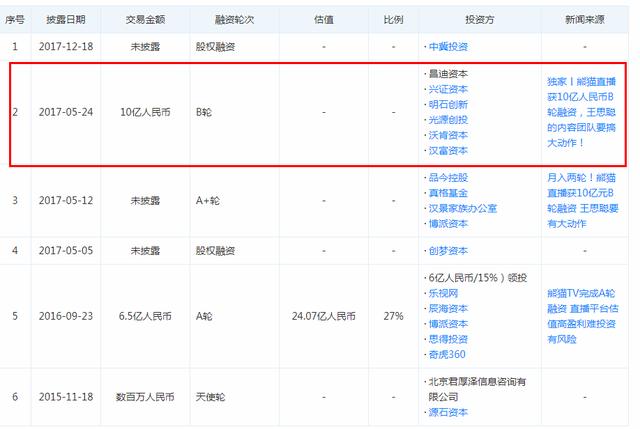This screenshot has width=640, height=429.
Task: Open the 真格基金 investor link
Action: click(448, 193)
